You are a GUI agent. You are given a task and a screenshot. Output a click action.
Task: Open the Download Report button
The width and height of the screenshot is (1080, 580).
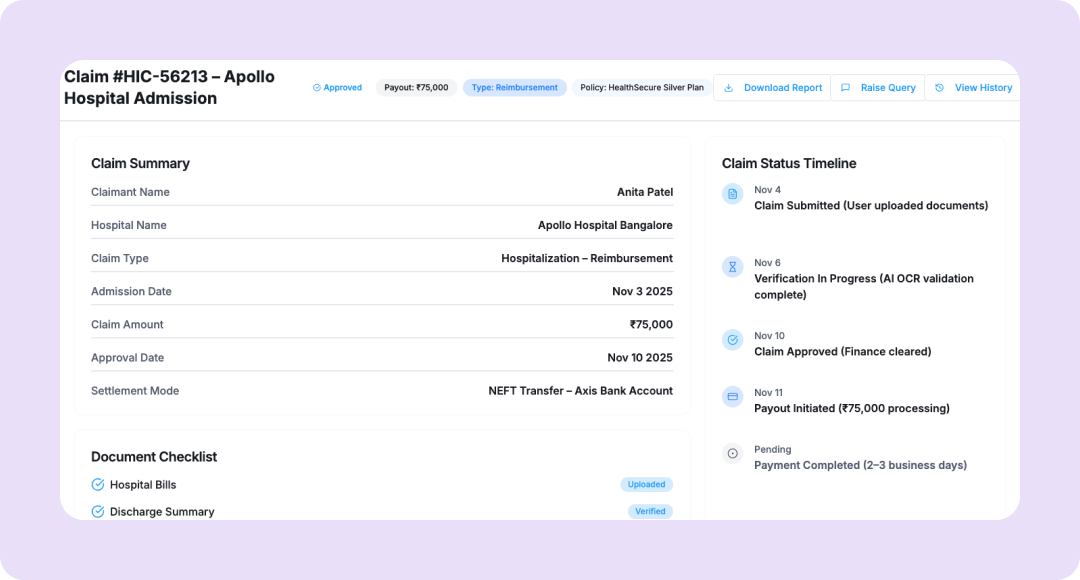(x=772, y=88)
